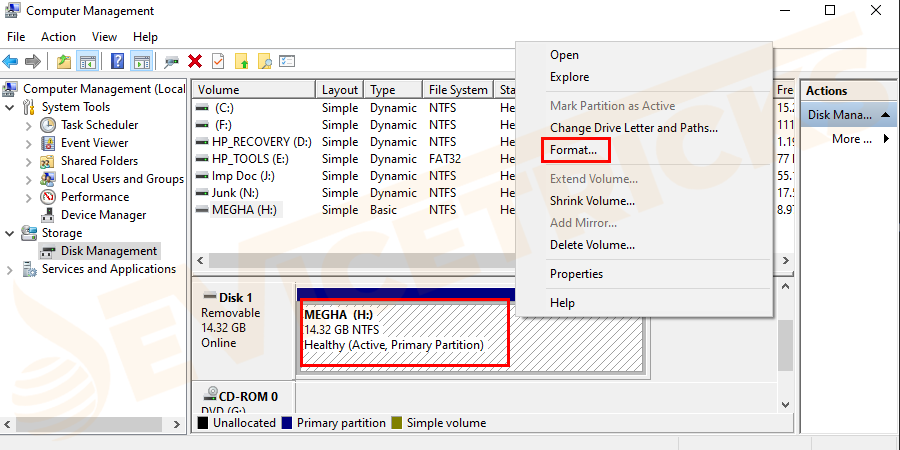Sort by the Volume column header
This screenshot has width=900, height=450.
[x=254, y=90]
